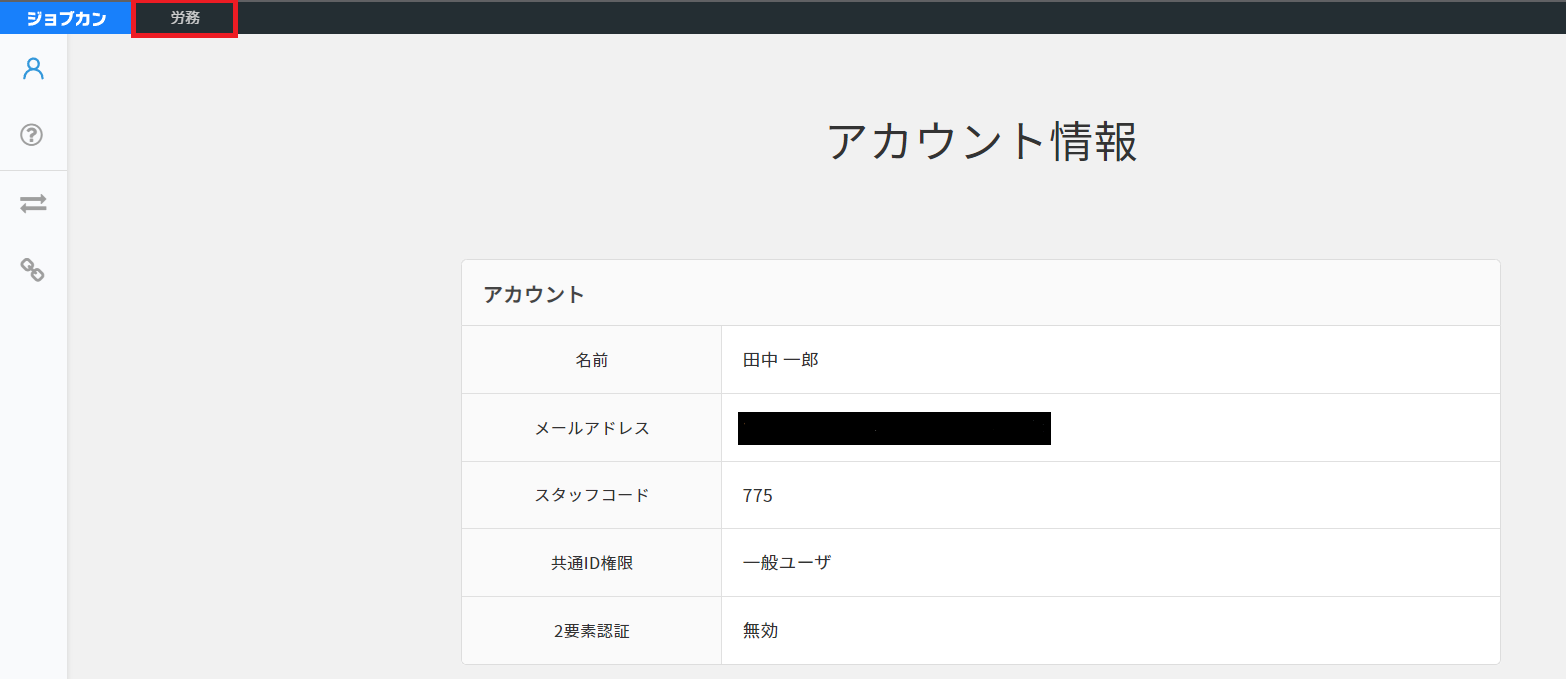Screen dimensions: 1566x679
Task: Click the question mark help icon
Action: [x=33, y=135]
